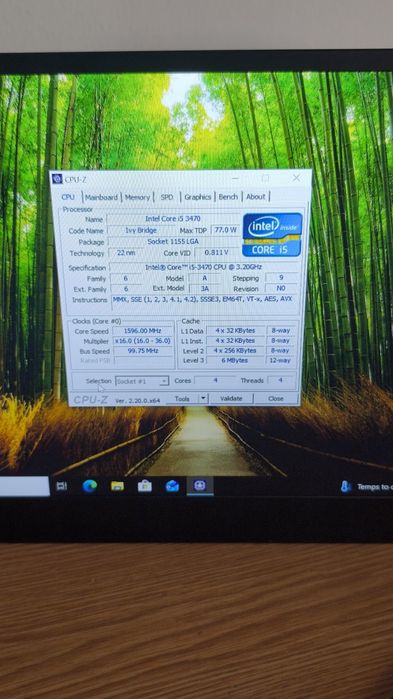The image size is (393, 699).
Task: Click the Intel Core i5 logo
Action: tap(272, 234)
